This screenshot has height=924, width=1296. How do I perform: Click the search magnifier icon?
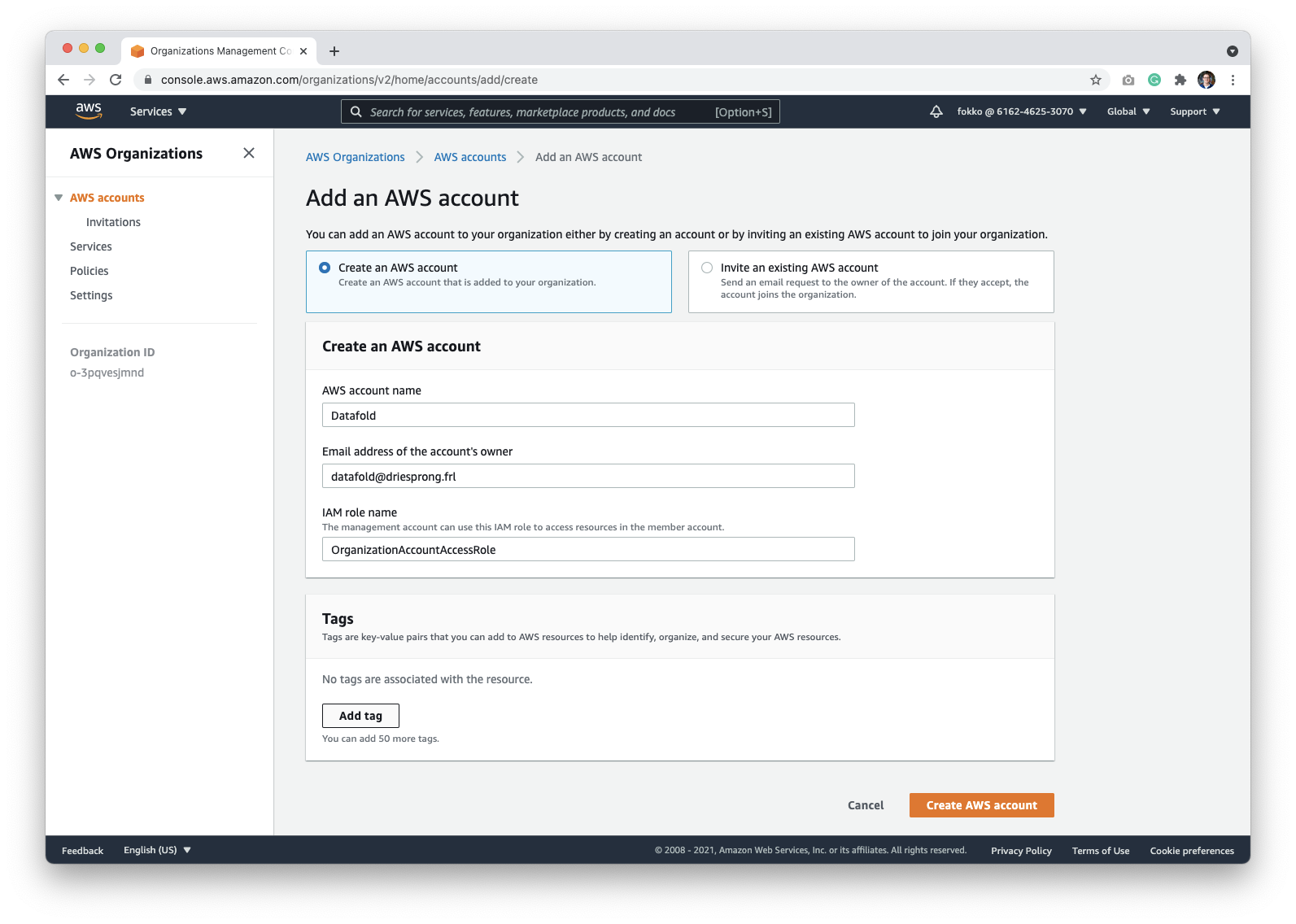tap(356, 111)
